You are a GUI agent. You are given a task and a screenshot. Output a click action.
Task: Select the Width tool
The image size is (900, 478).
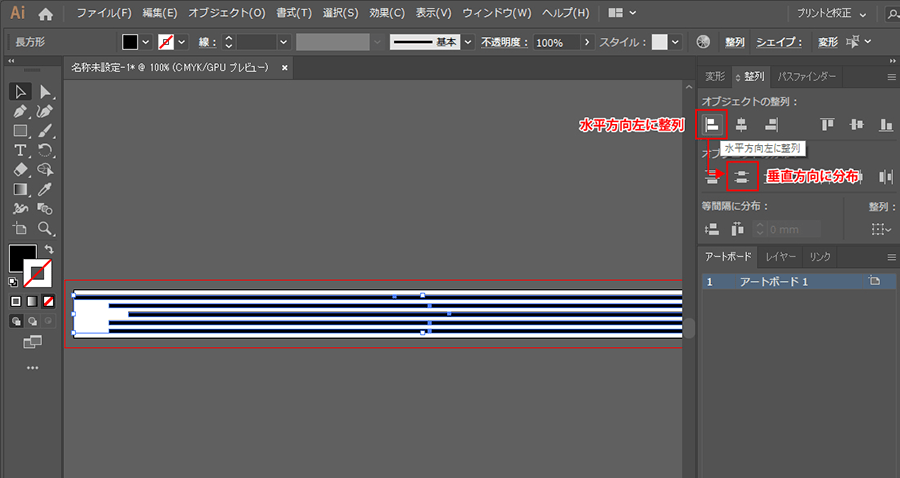point(20,209)
